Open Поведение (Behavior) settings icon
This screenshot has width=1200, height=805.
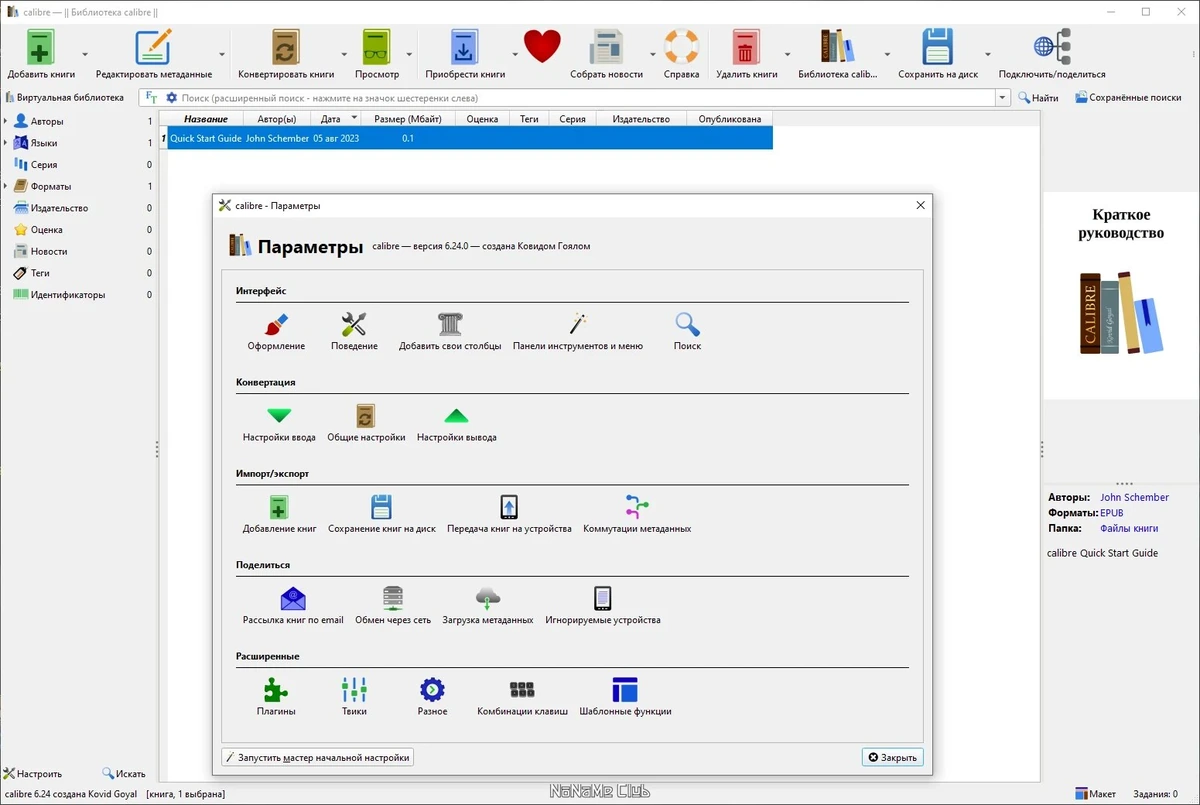point(354,331)
